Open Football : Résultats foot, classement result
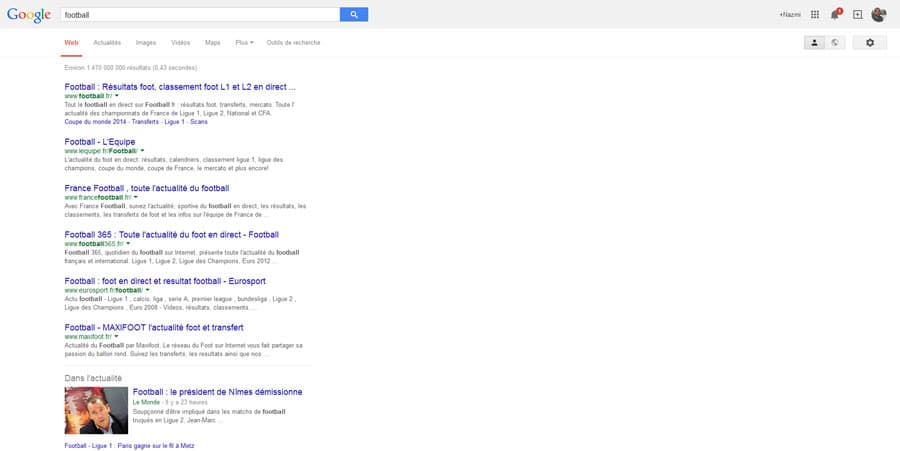The image size is (900, 451). click(180, 87)
